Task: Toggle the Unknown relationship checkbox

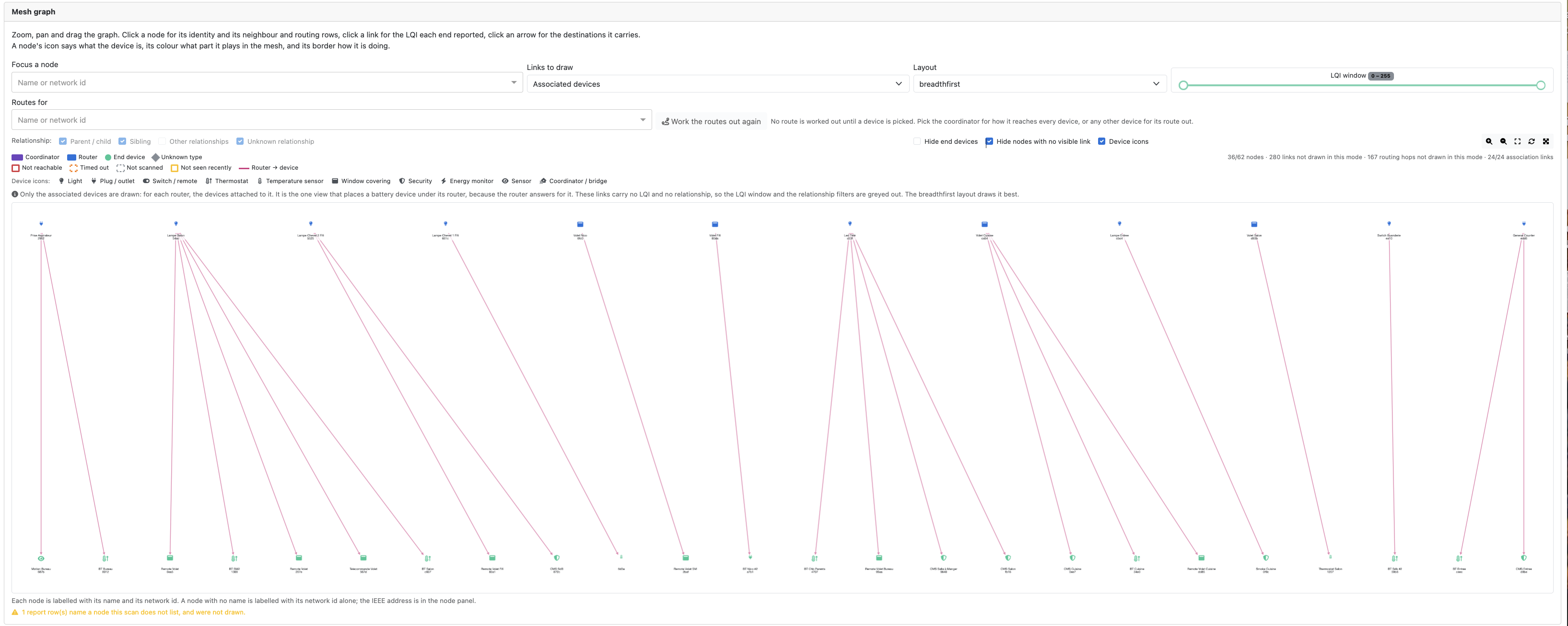Action: 240,141
